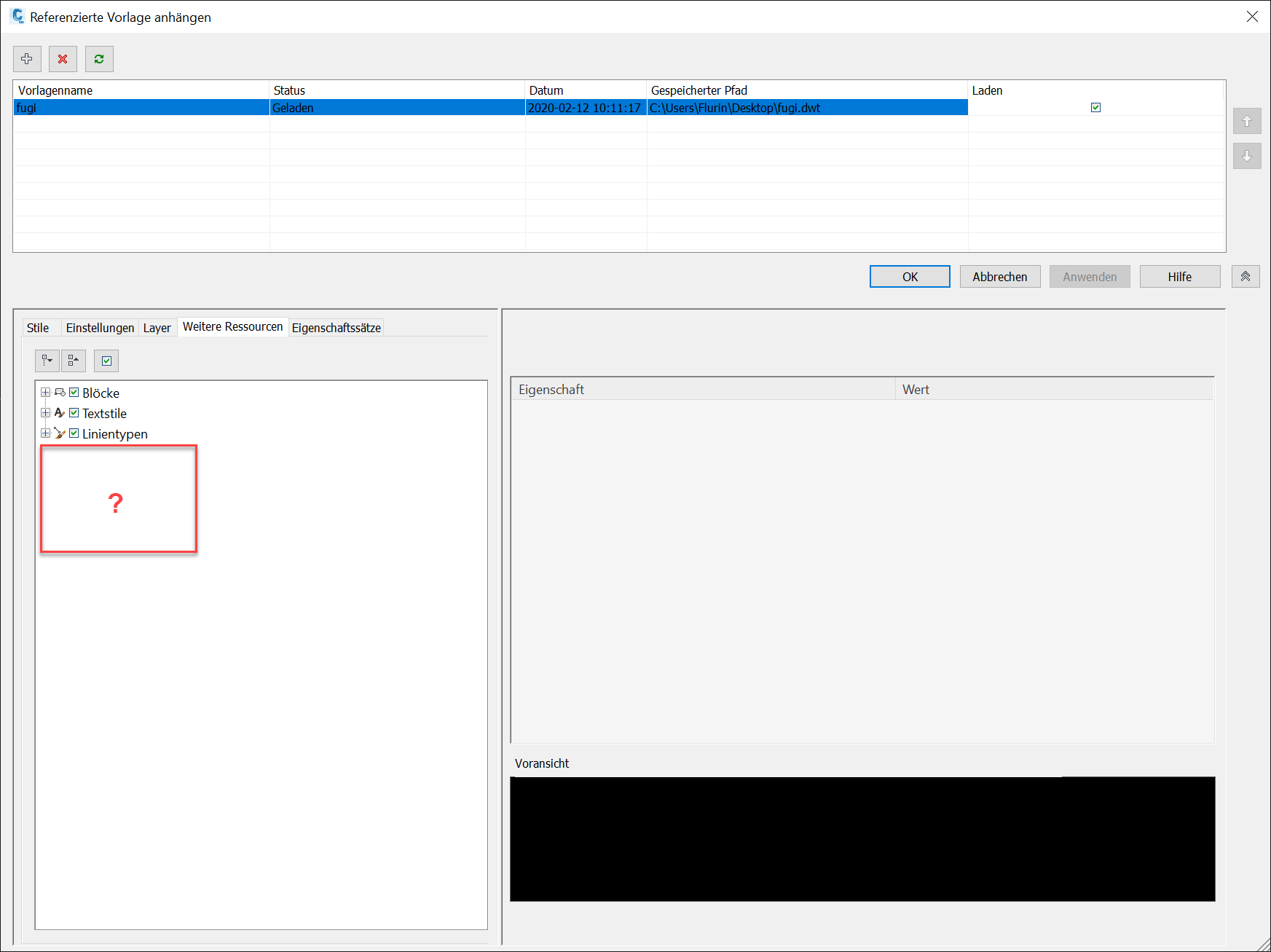
Task: Confirm the dialog with OK
Action: (x=909, y=276)
